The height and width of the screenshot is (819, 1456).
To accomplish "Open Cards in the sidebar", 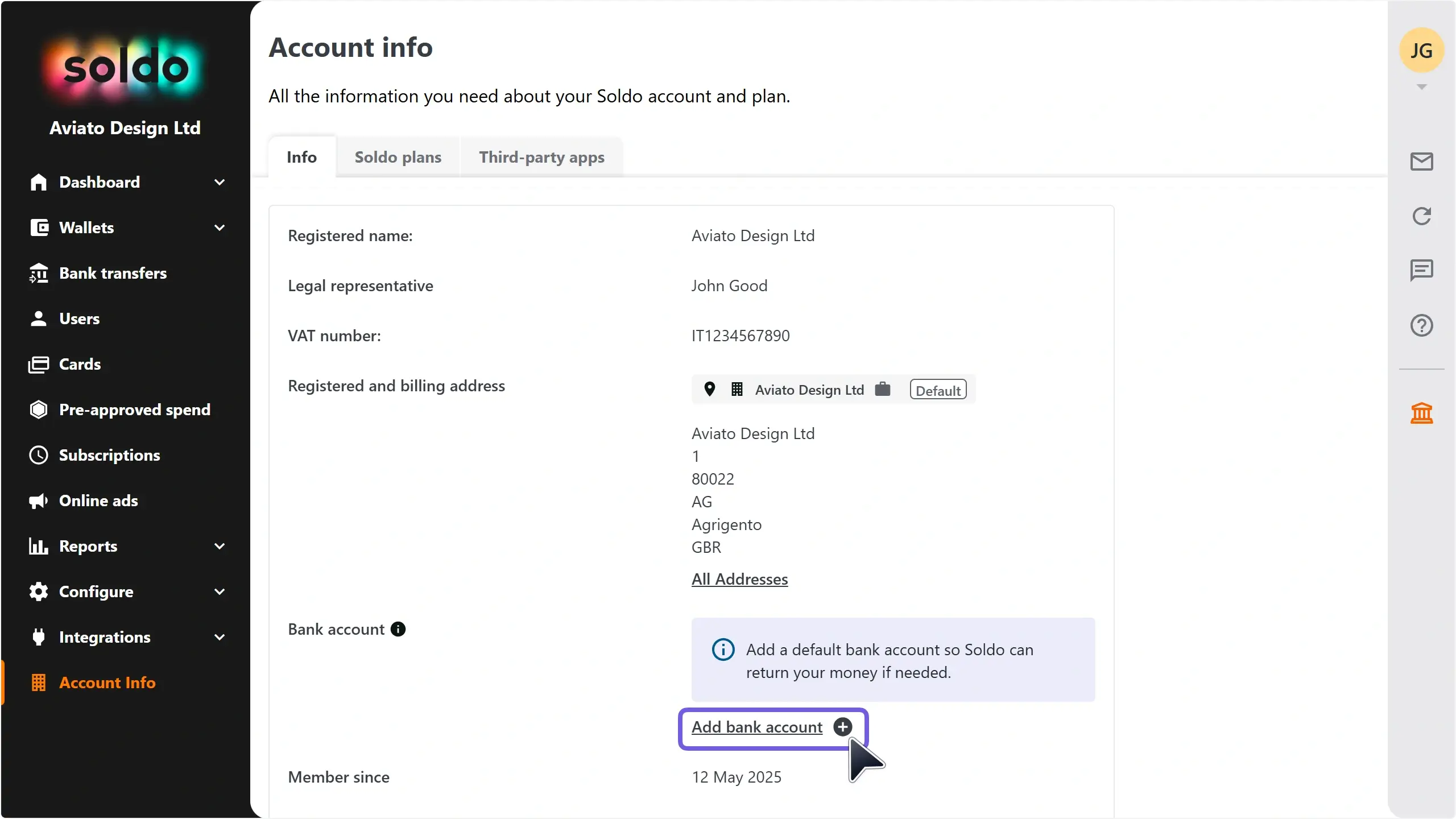I will tap(80, 364).
